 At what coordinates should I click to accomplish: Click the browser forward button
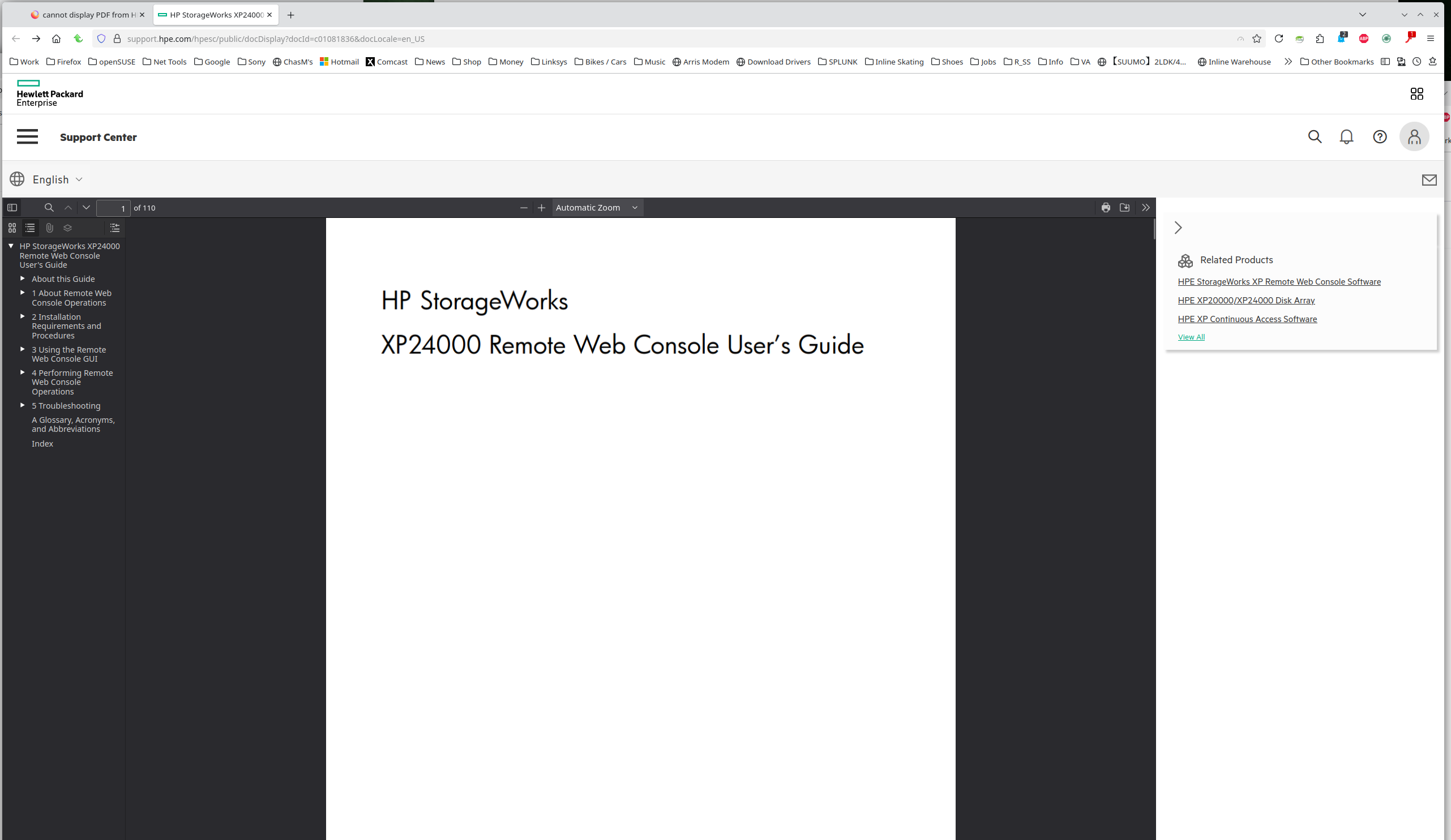pos(36,38)
